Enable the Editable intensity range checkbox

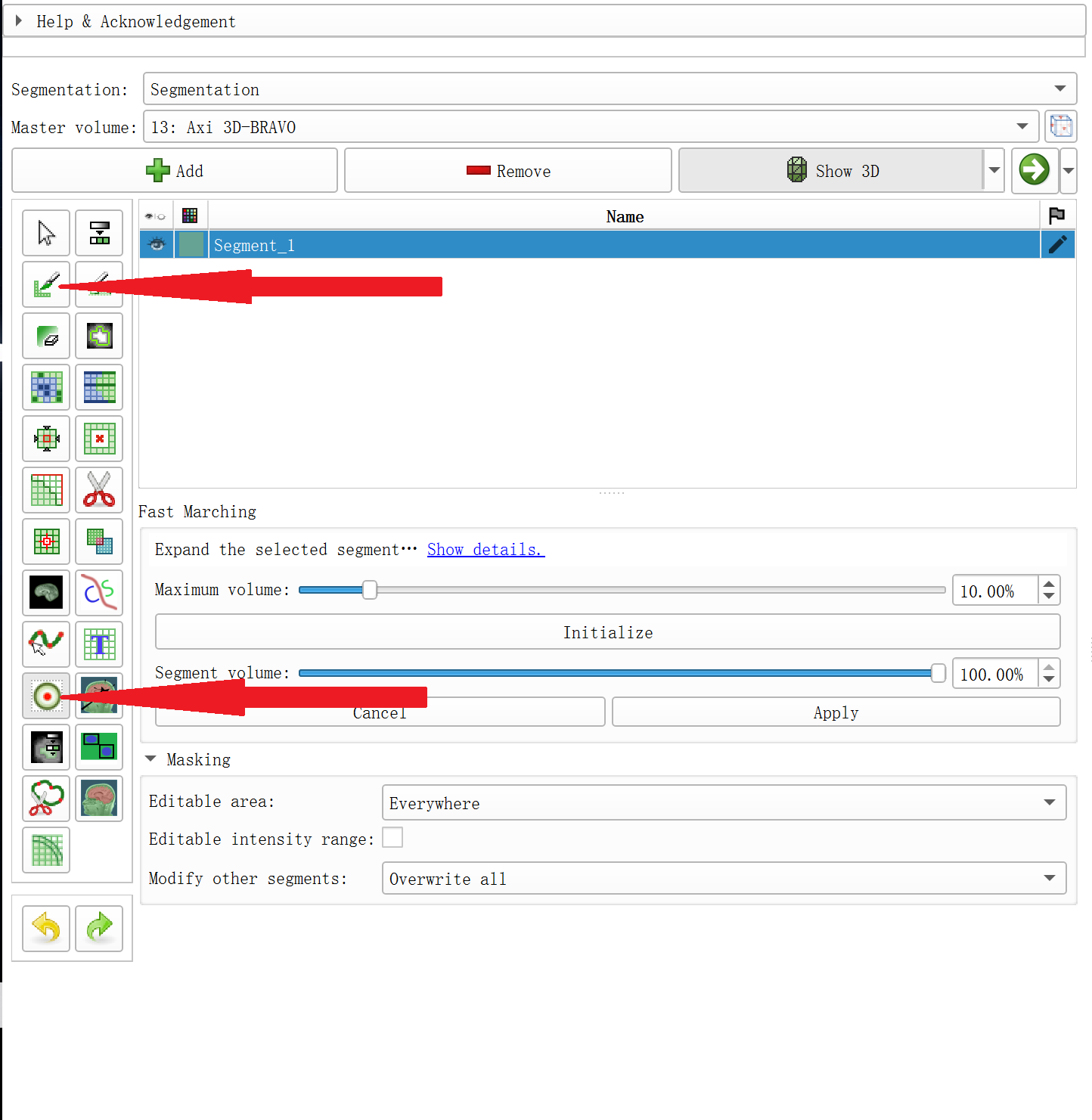point(392,838)
